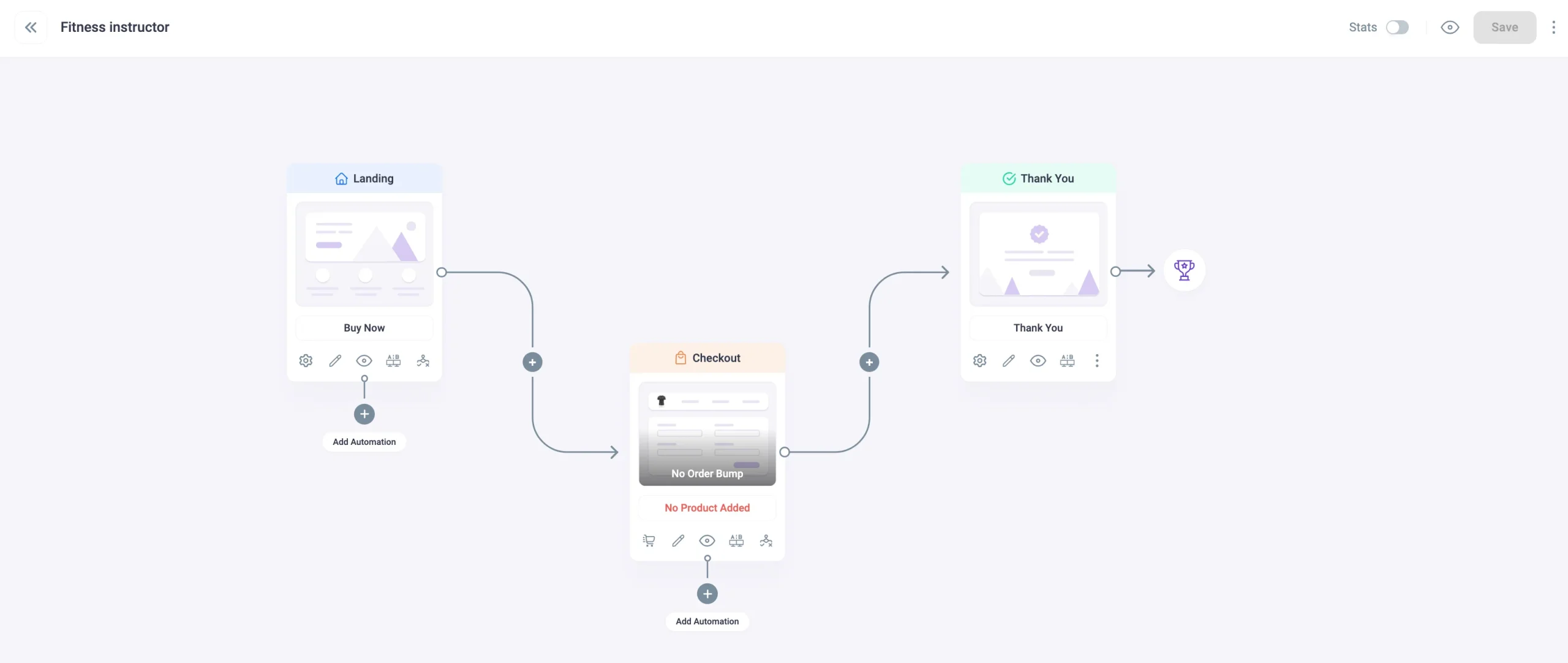This screenshot has height=663, width=1568.
Task: Edit the Checkout step with pencil
Action: point(678,540)
